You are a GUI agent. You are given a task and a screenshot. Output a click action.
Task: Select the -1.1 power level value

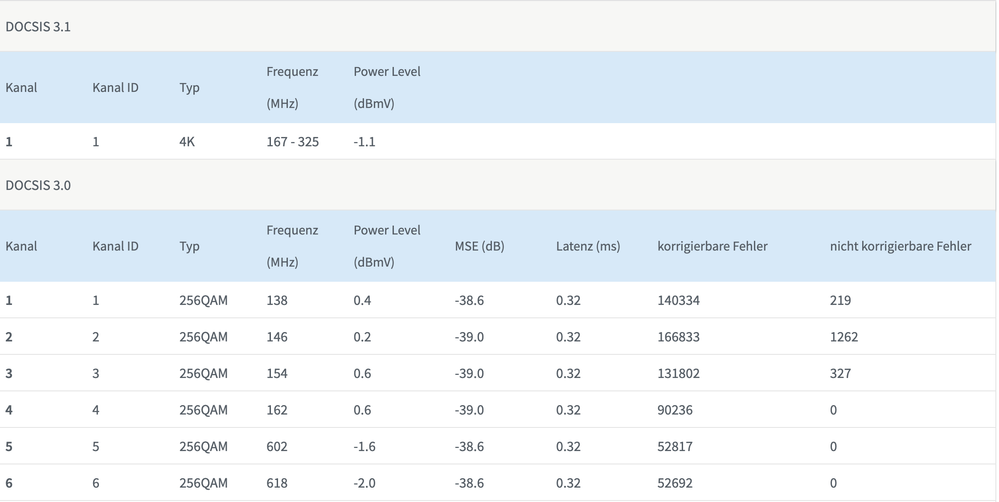pos(364,142)
